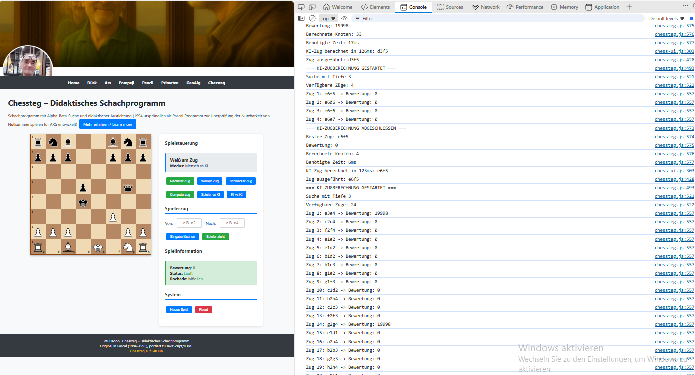Click the Von move input field

point(189,223)
